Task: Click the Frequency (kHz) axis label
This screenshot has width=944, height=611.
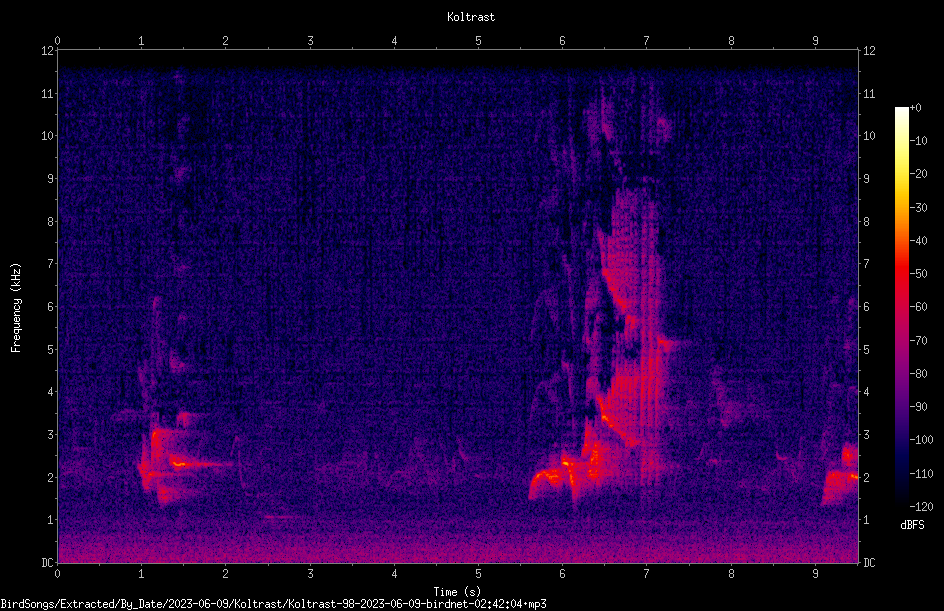Action: [x=16, y=308]
